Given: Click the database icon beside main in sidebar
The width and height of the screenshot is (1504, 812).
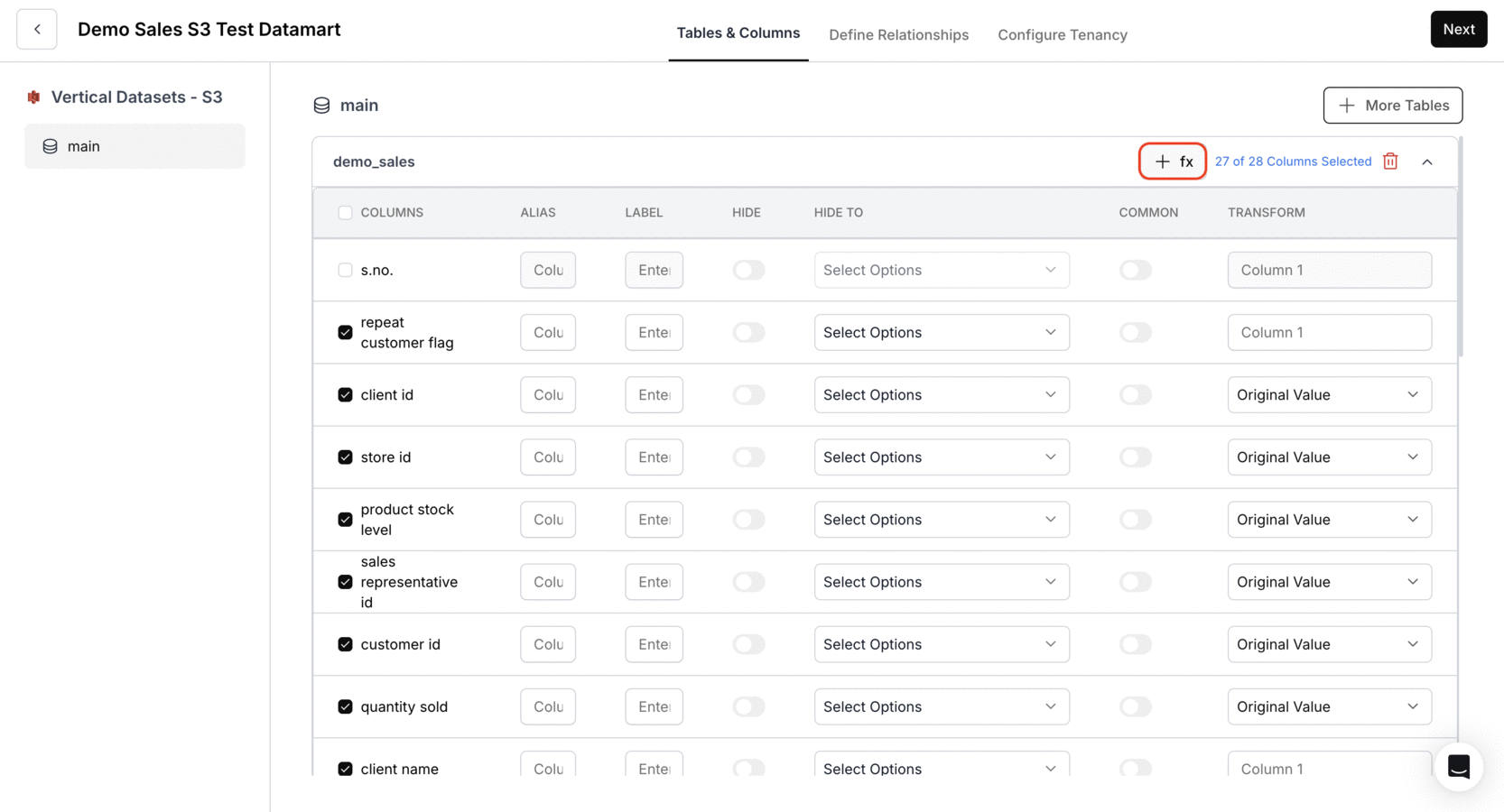Looking at the screenshot, I should click(x=50, y=145).
